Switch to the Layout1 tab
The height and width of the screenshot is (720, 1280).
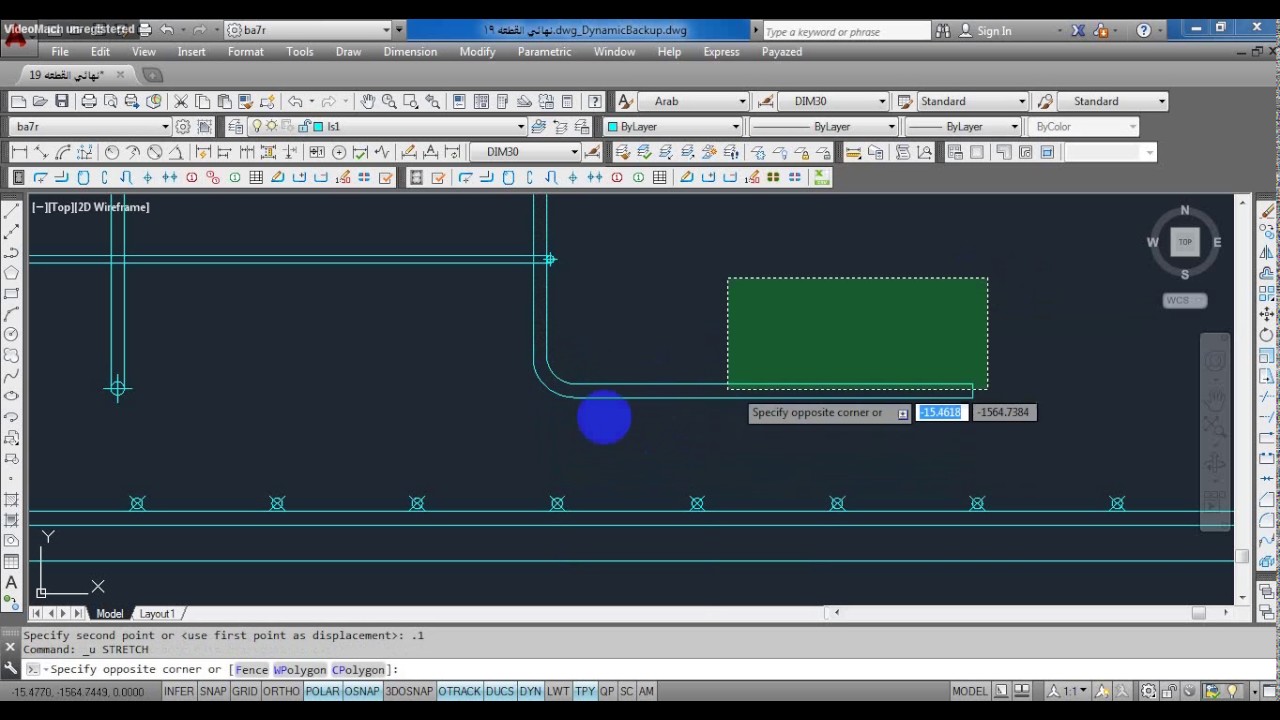(x=157, y=613)
